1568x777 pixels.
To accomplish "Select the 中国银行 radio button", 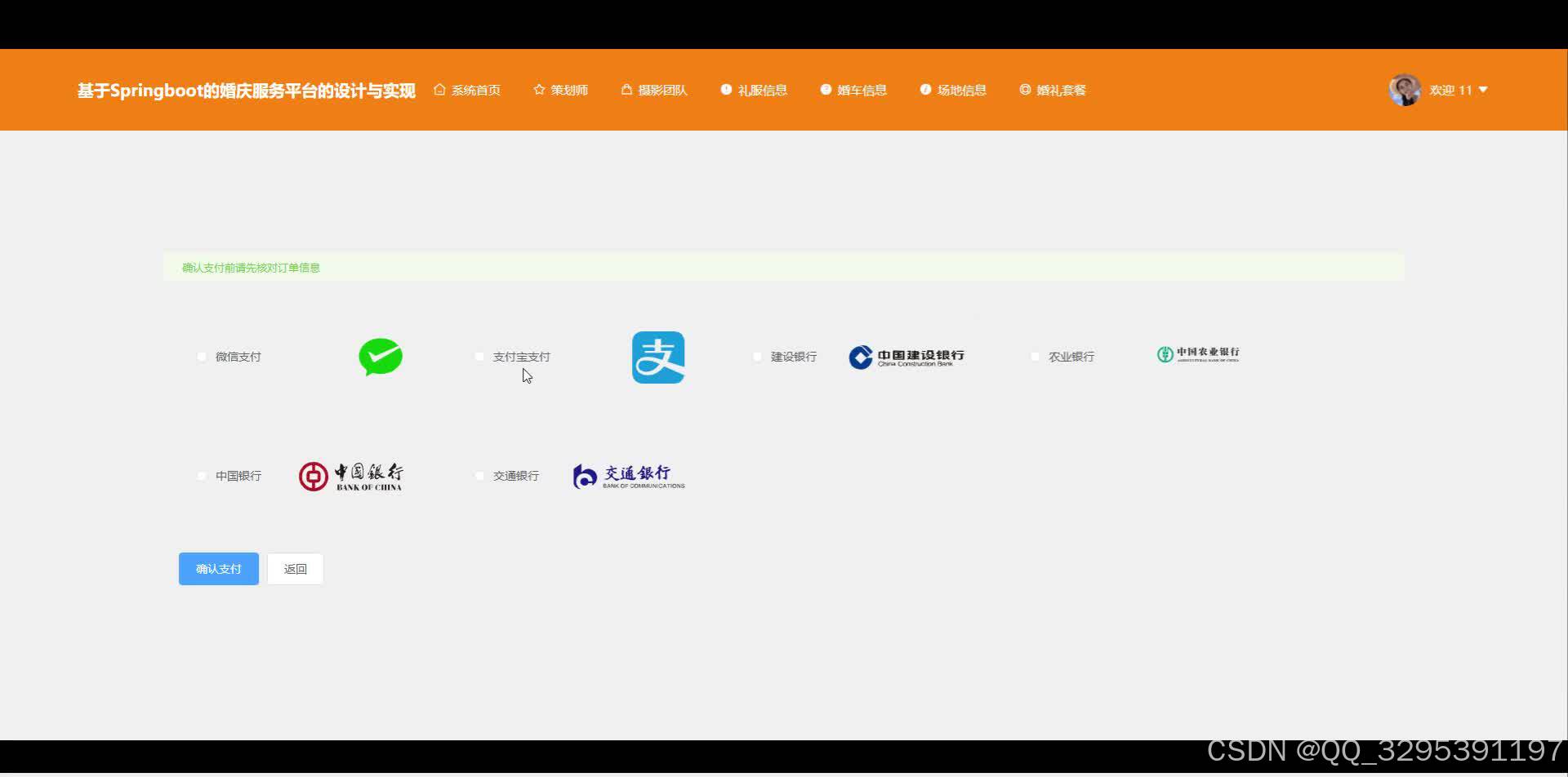I will pyautogui.click(x=202, y=476).
